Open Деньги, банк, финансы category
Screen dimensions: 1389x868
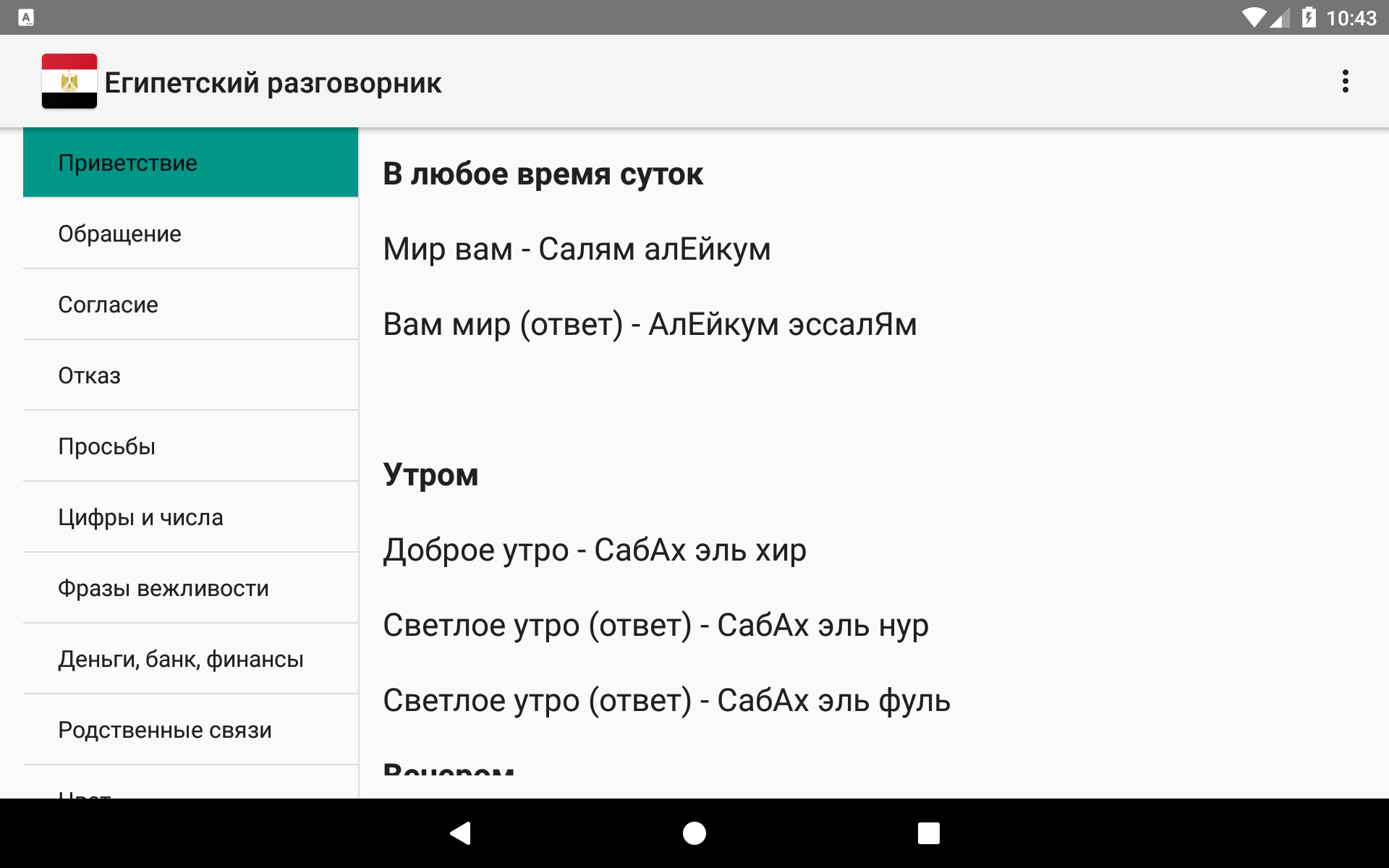[x=190, y=659]
